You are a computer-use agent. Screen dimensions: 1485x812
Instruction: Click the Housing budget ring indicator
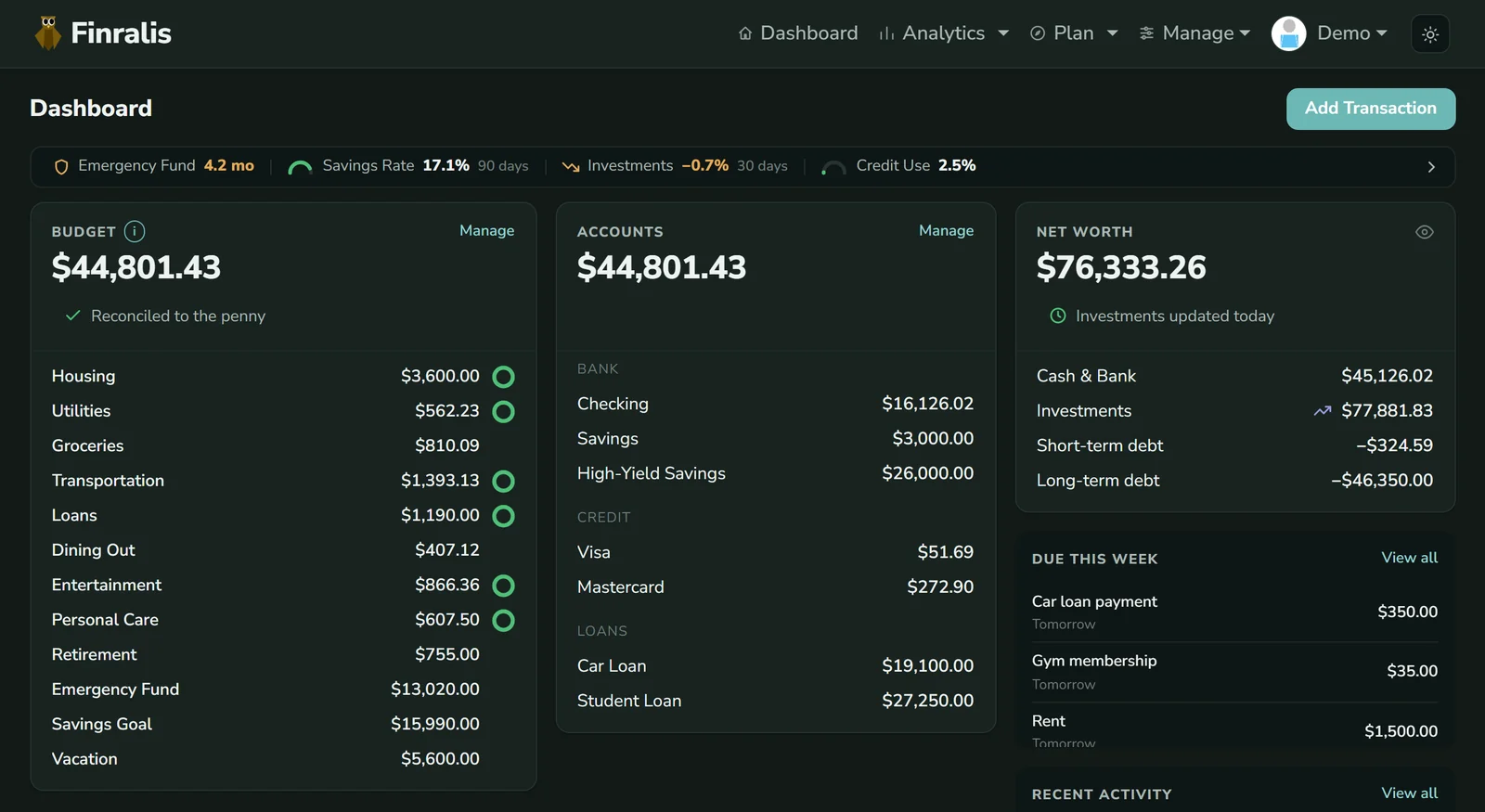(503, 377)
